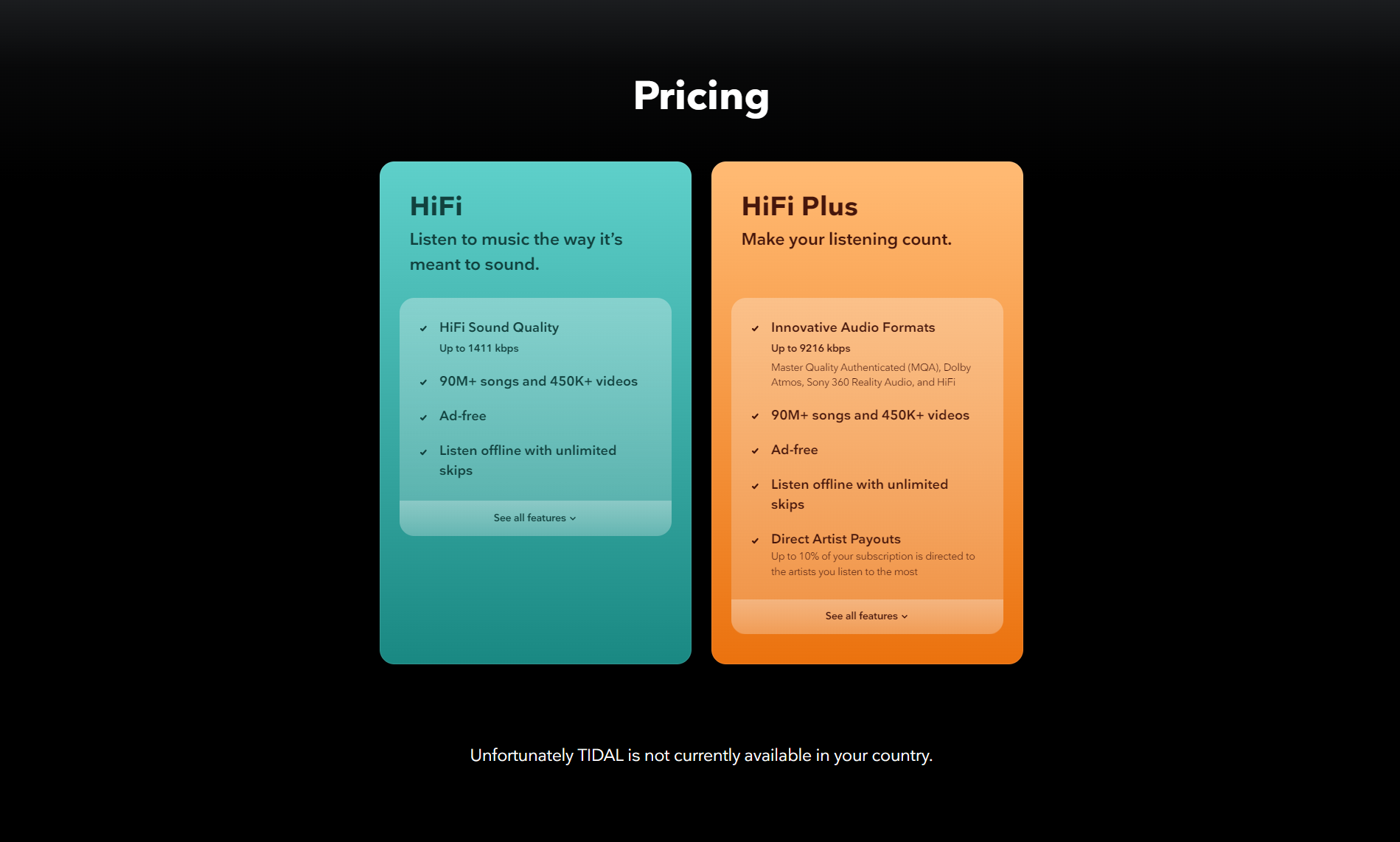Click the checkmark beside Ad-free on HiFi Plus card

756,450
